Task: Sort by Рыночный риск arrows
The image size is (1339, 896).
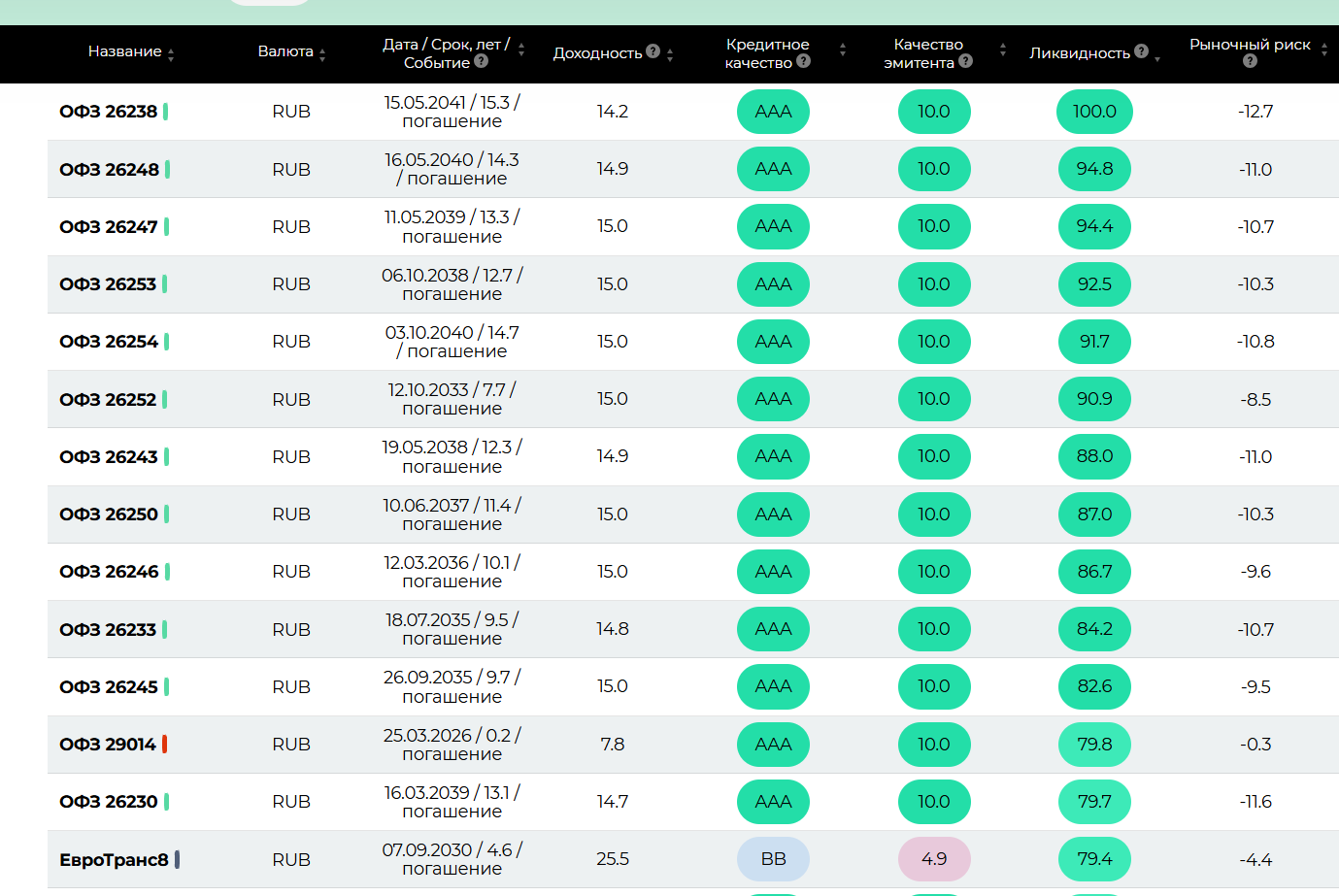Action: pyautogui.click(x=1324, y=50)
